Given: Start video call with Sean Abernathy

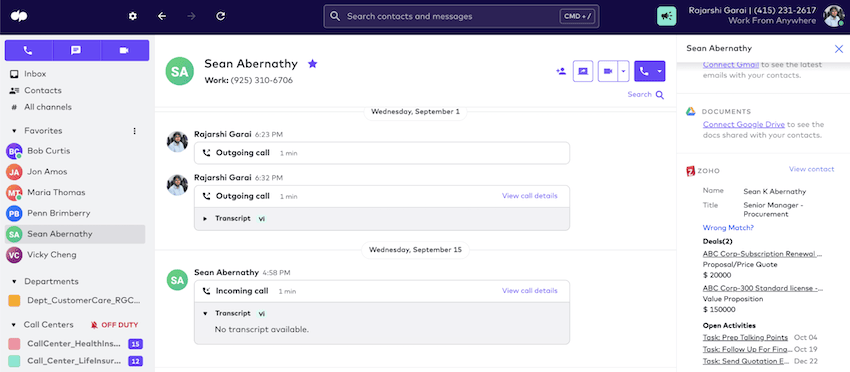Looking at the screenshot, I should [x=608, y=71].
